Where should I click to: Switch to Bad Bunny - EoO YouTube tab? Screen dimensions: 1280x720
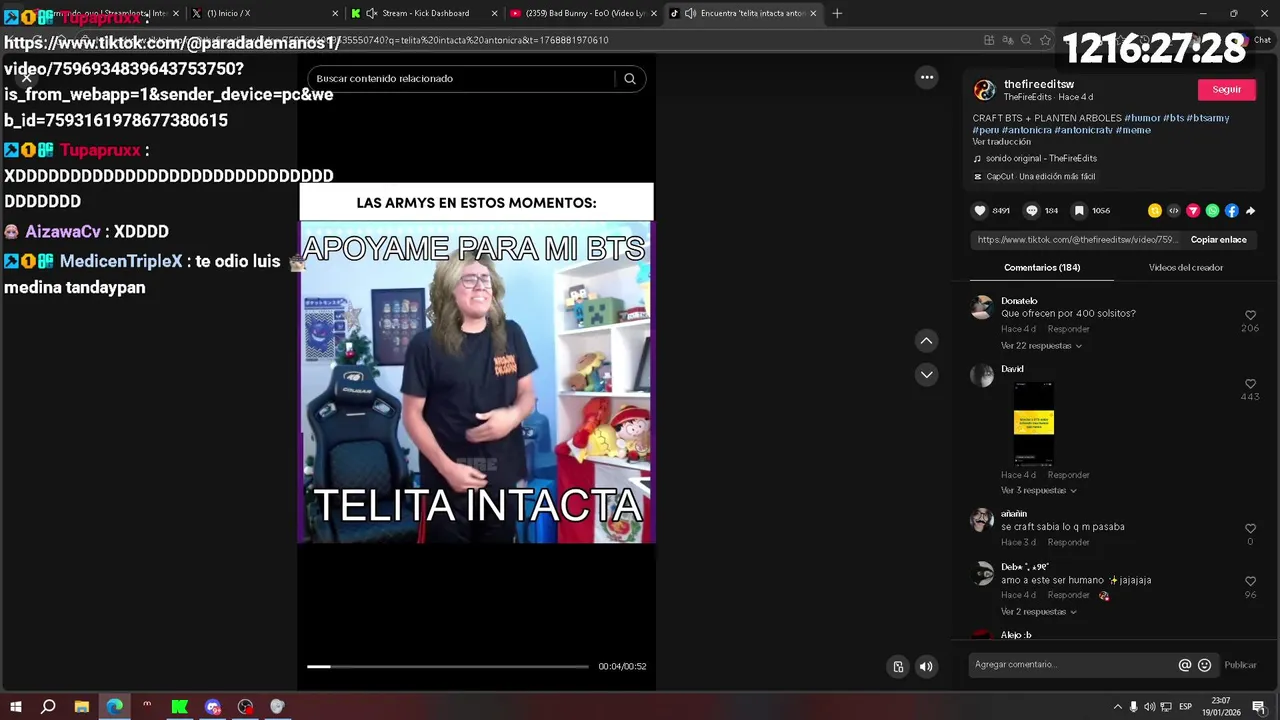click(x=582, y=13)
